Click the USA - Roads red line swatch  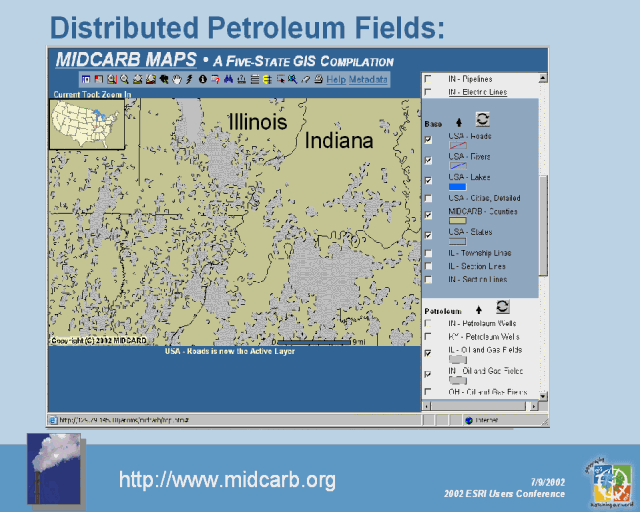tap(458, 145)
